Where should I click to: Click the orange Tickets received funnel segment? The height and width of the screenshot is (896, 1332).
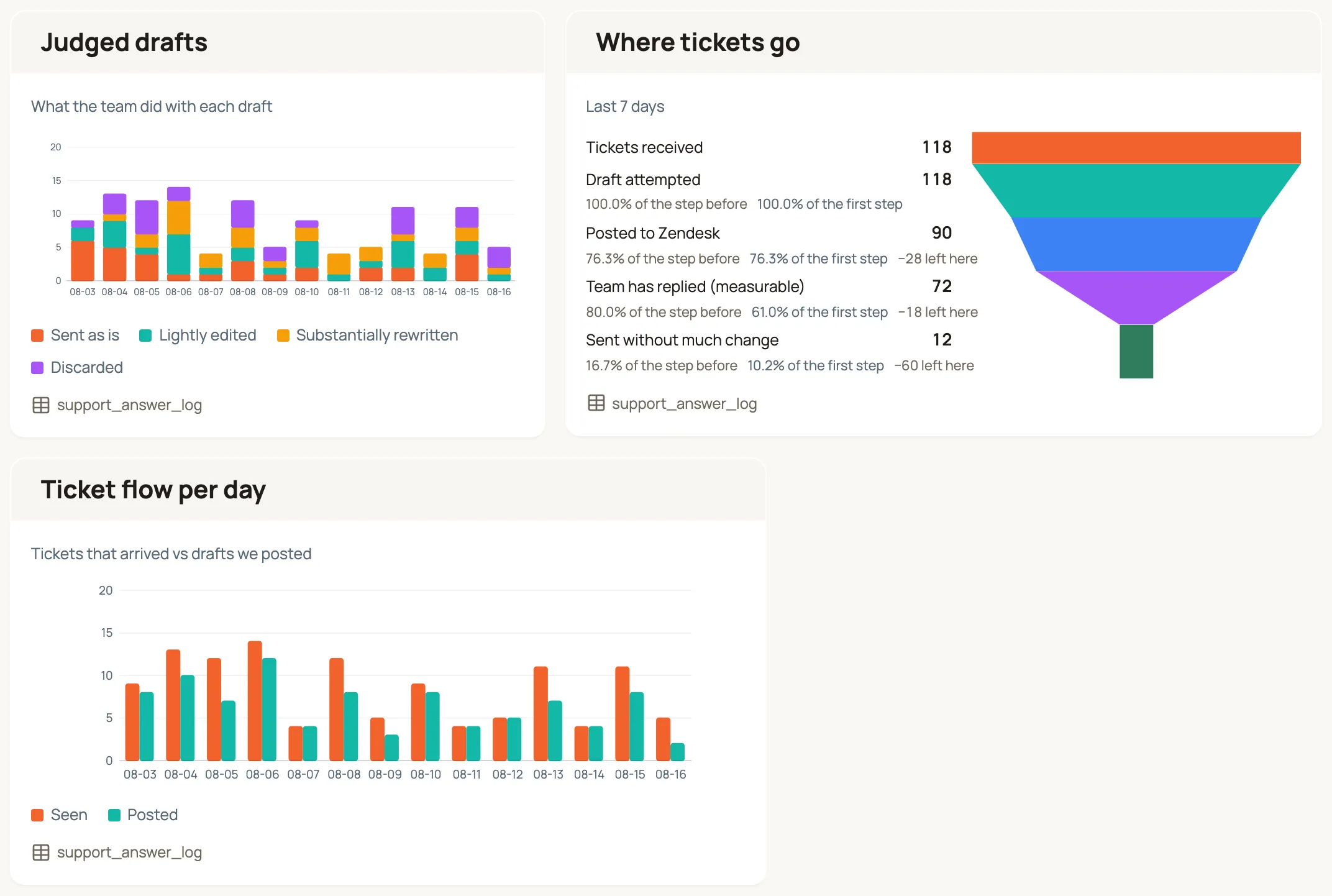(x=1136, y=148)
